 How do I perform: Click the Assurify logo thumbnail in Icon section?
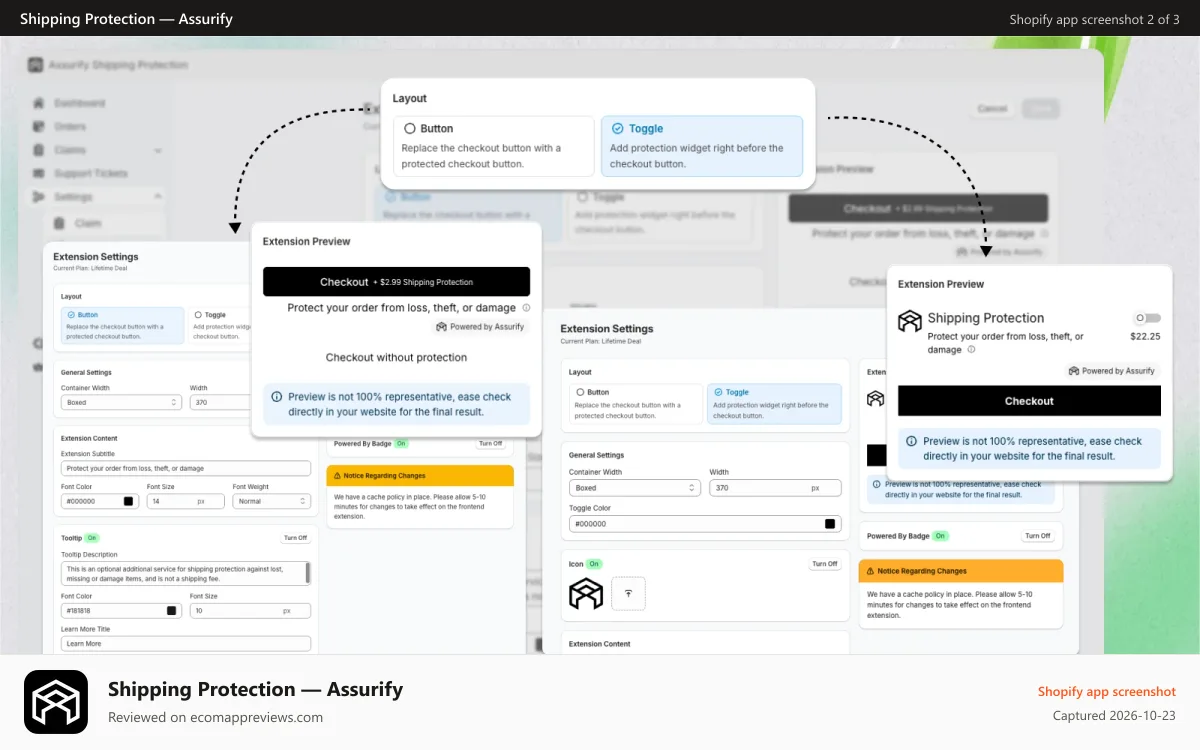(x=586, y=594)
